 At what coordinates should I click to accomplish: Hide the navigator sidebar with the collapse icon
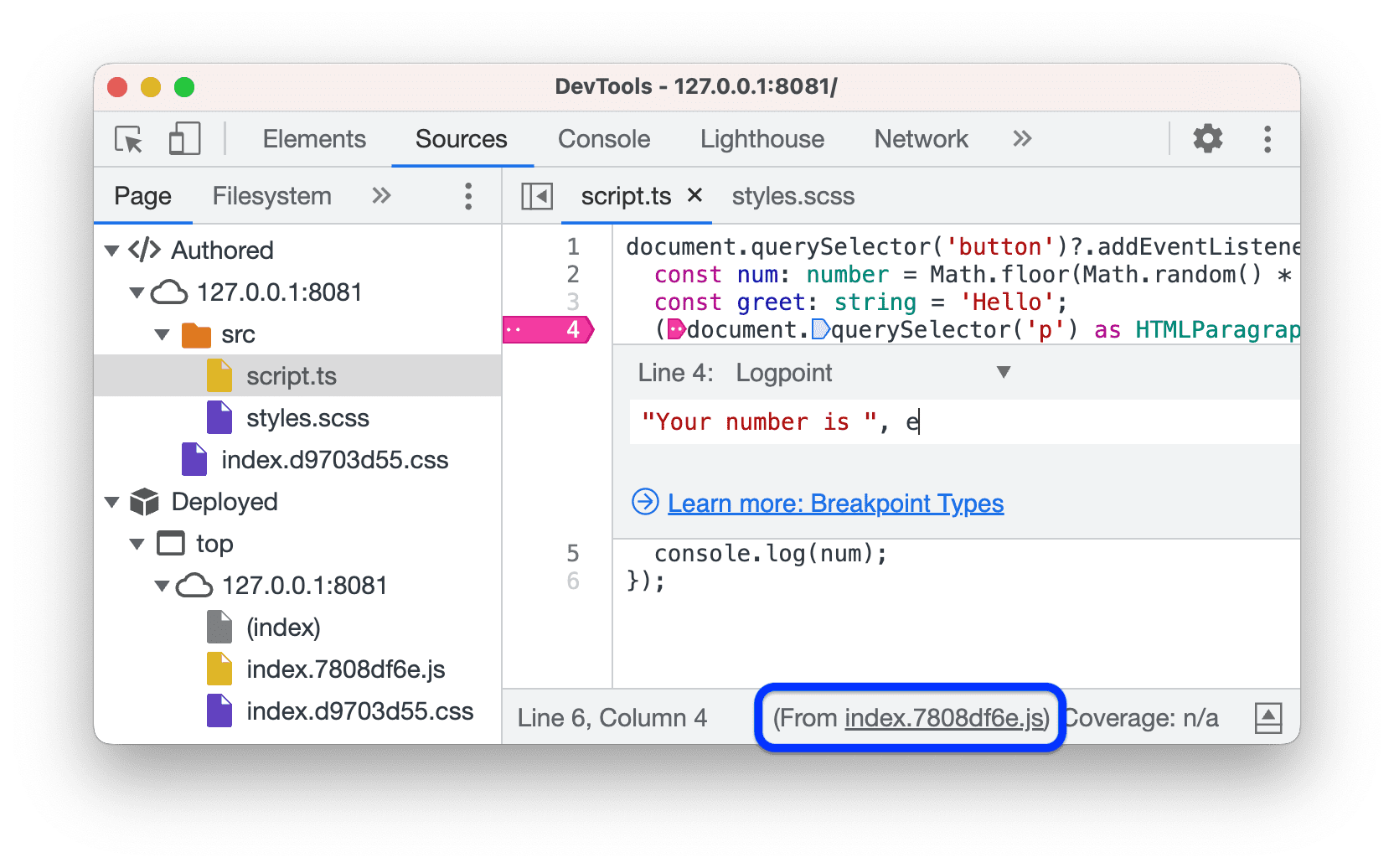point(536,195)
